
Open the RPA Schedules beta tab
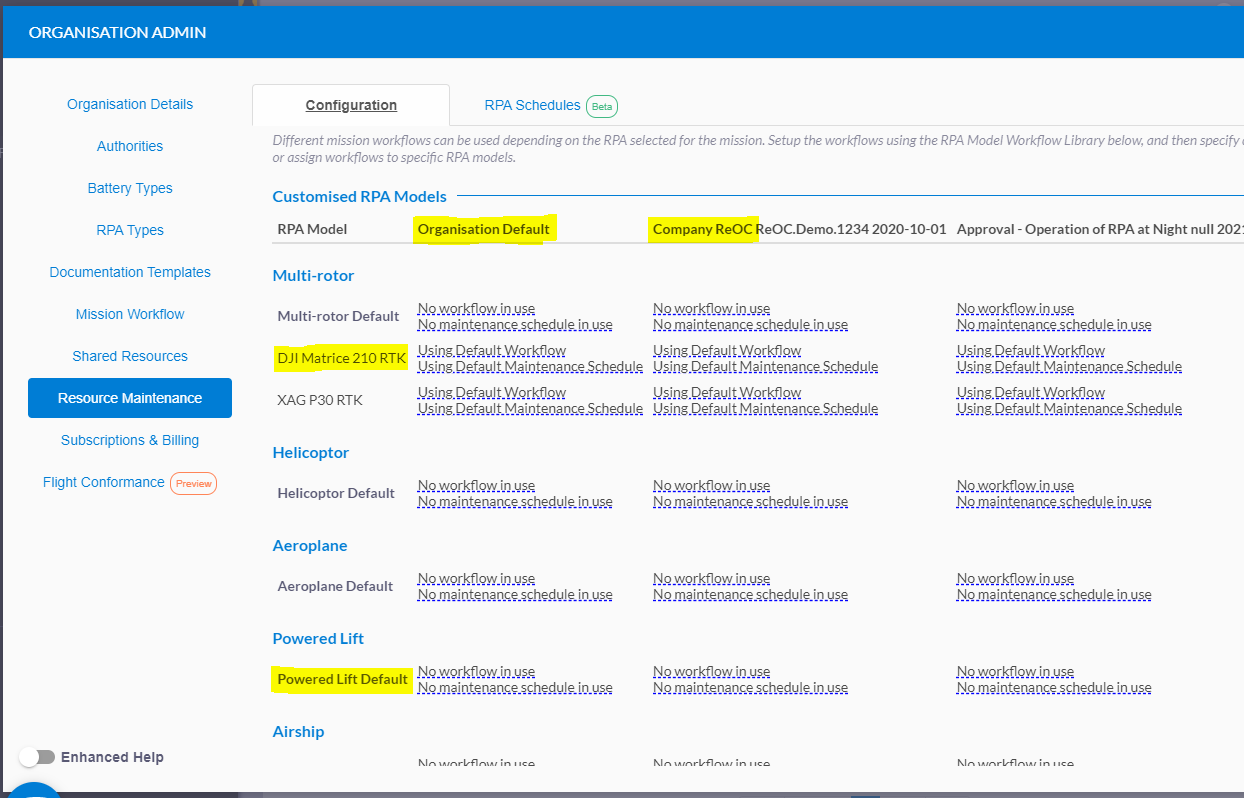click(x=550, y=105)
